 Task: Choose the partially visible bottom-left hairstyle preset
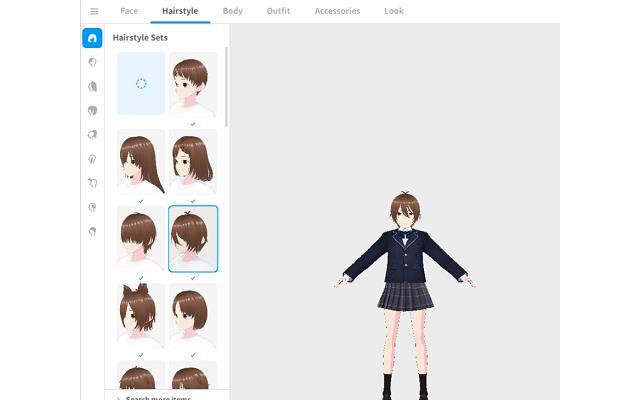click(x=141, y=375)
